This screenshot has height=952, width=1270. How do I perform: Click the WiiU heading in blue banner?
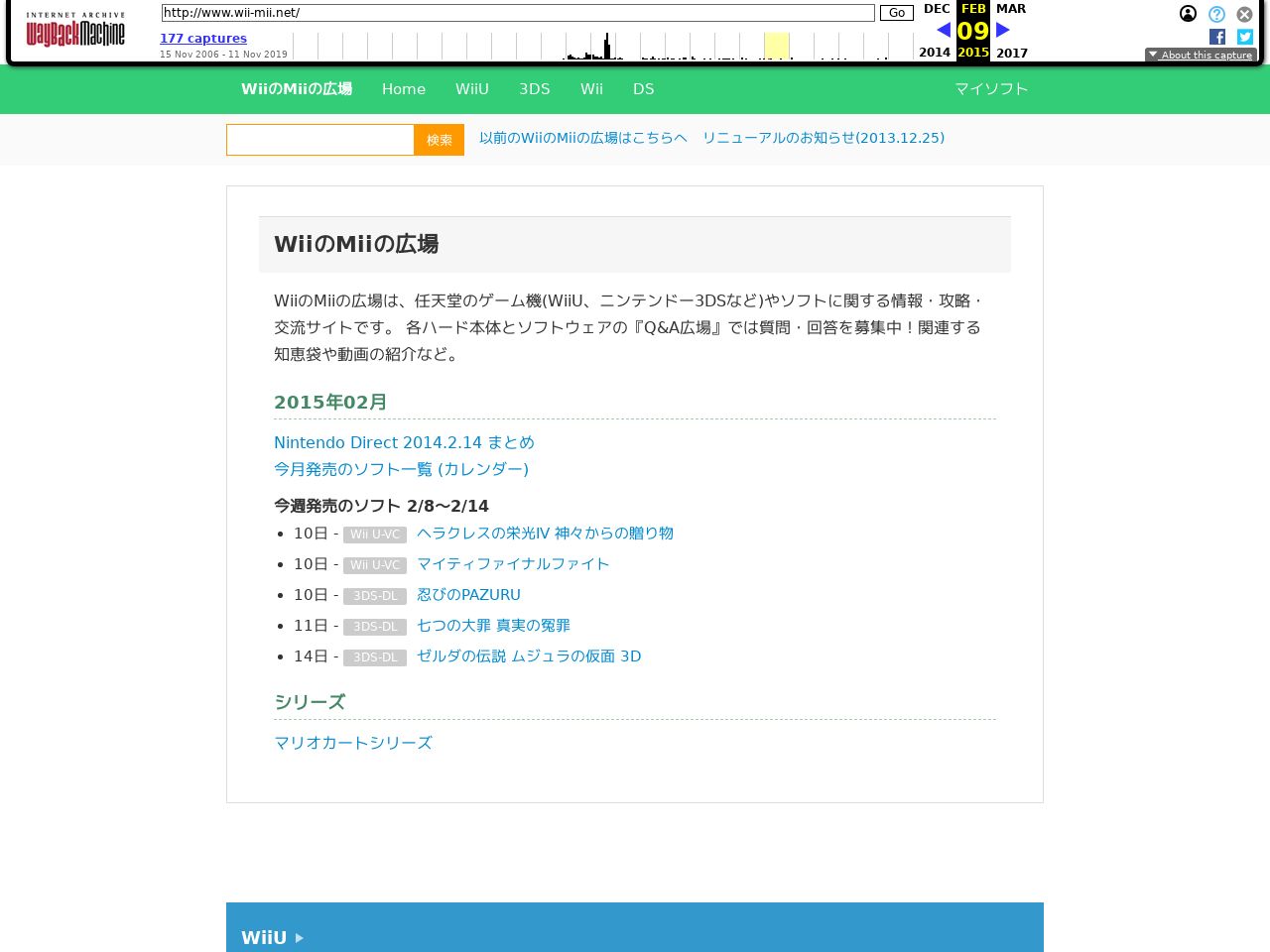264,938
